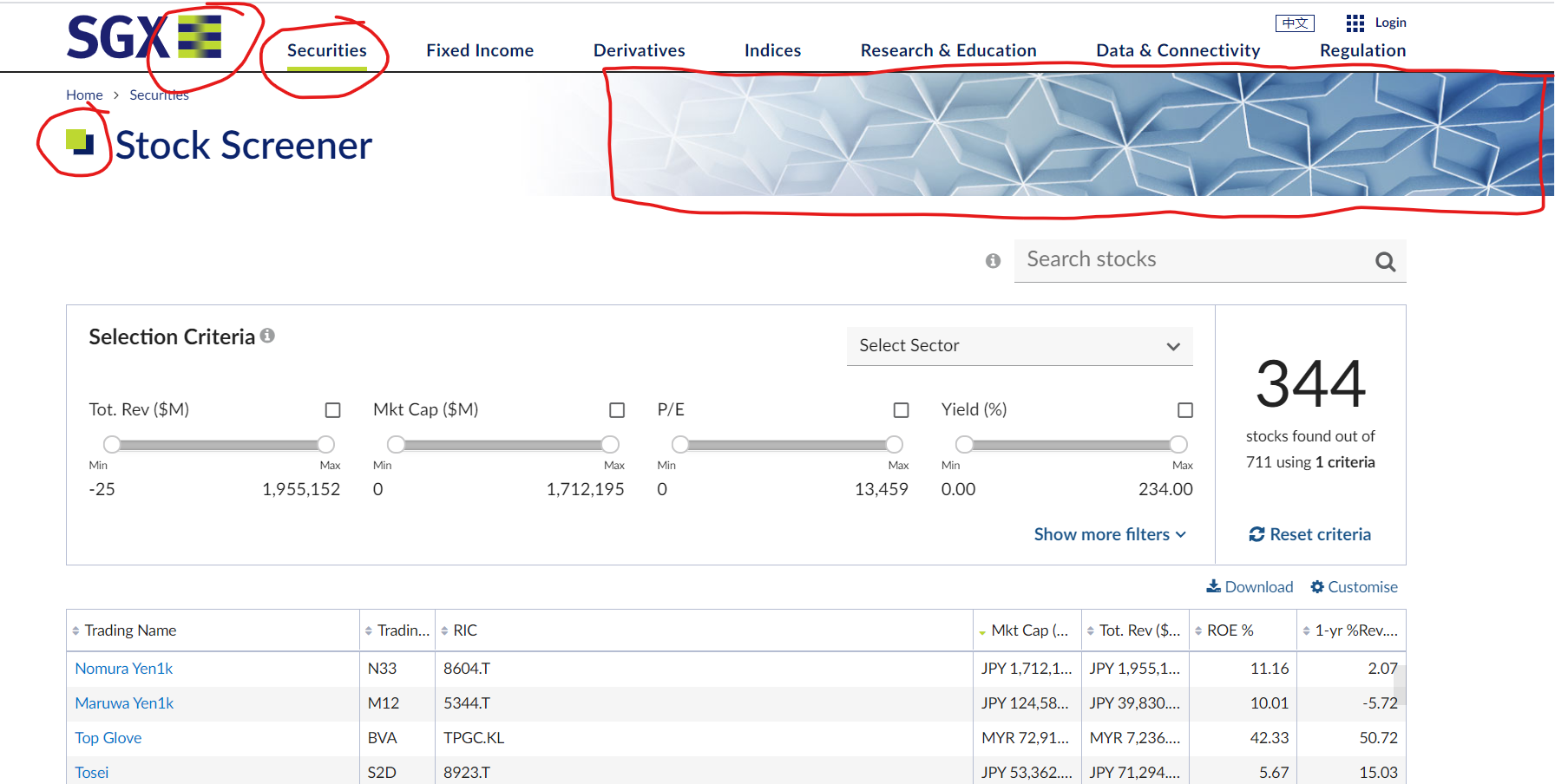This screenshot has height=784, width=1555.
Task: Sort by Trading code column arrows
Action: click(x=369, y=631)
